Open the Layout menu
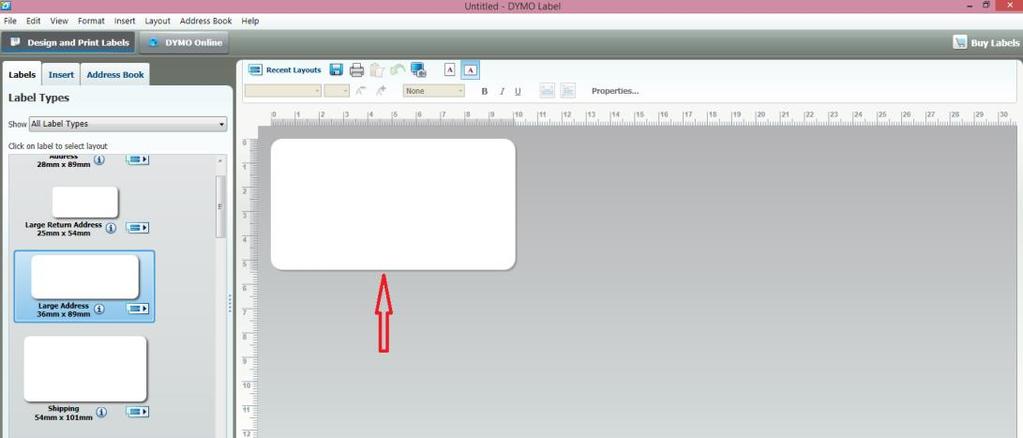 point(157,21)
